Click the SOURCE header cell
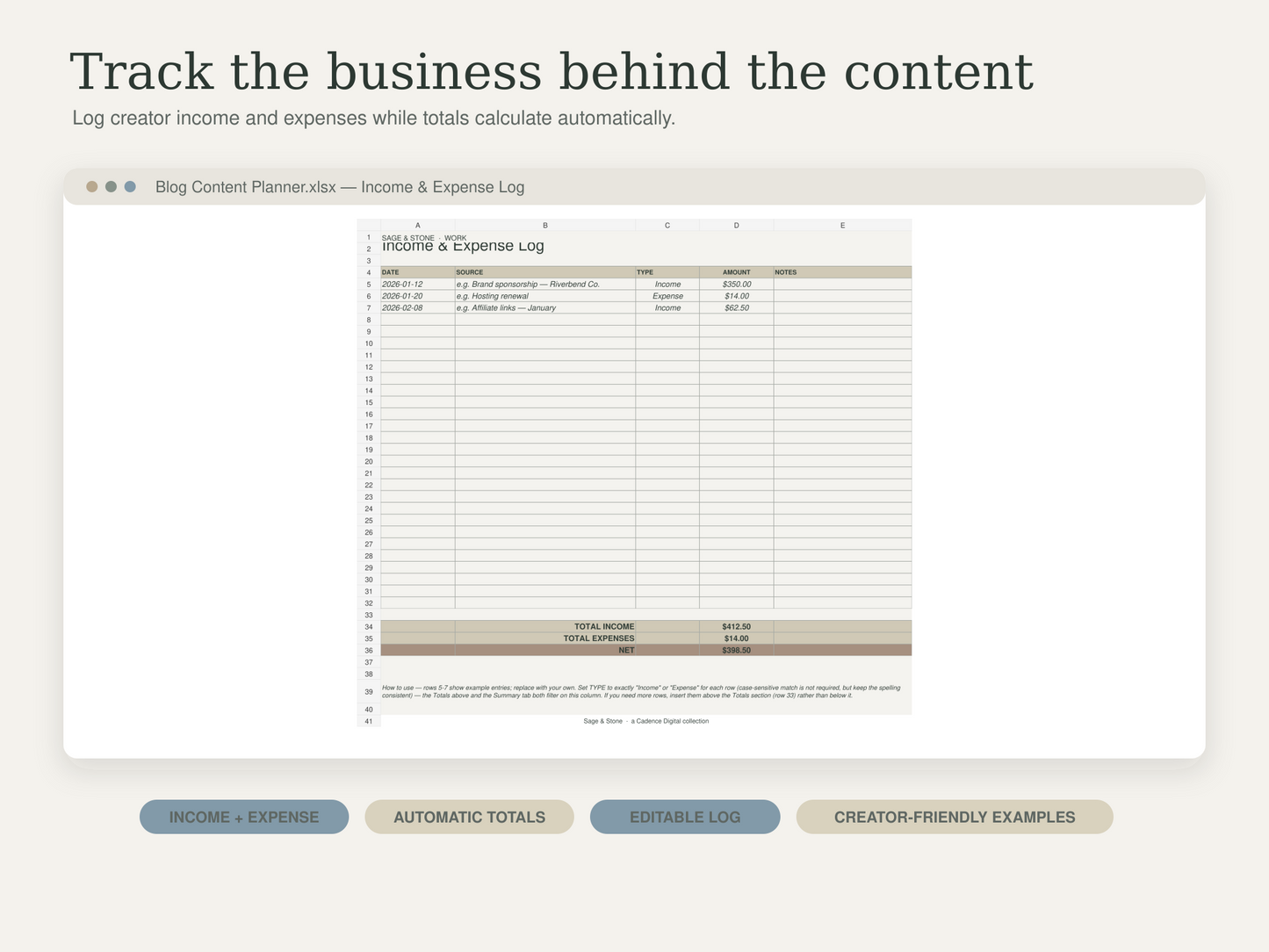1269x952 pixels. [x=545, y=272]
